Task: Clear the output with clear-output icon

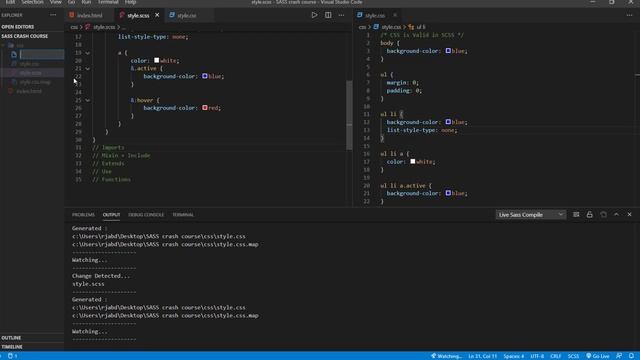Action: point(576,215)
